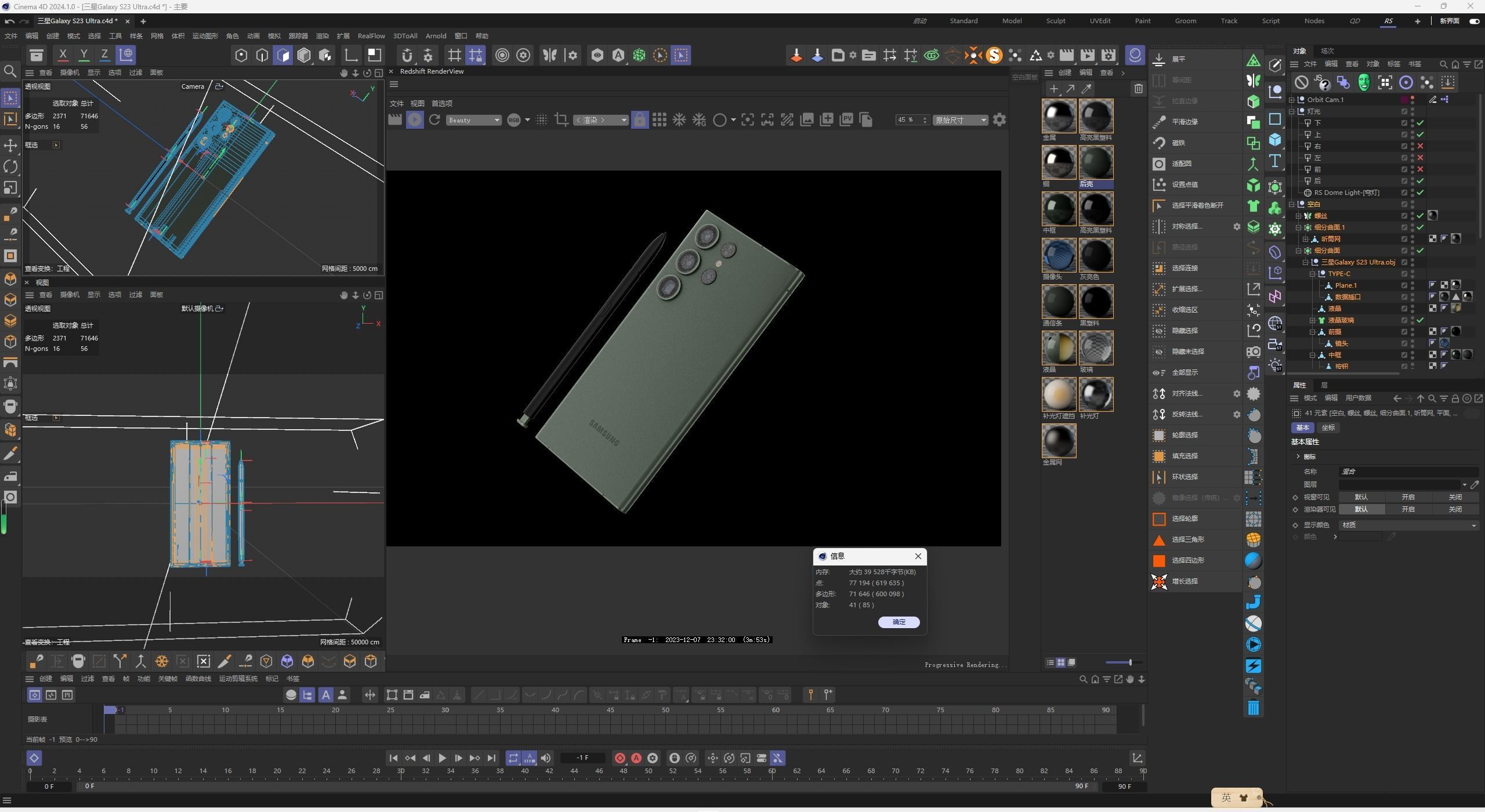Toggle the X axis lock icon

pyautogui.click(x=63, y=55)
